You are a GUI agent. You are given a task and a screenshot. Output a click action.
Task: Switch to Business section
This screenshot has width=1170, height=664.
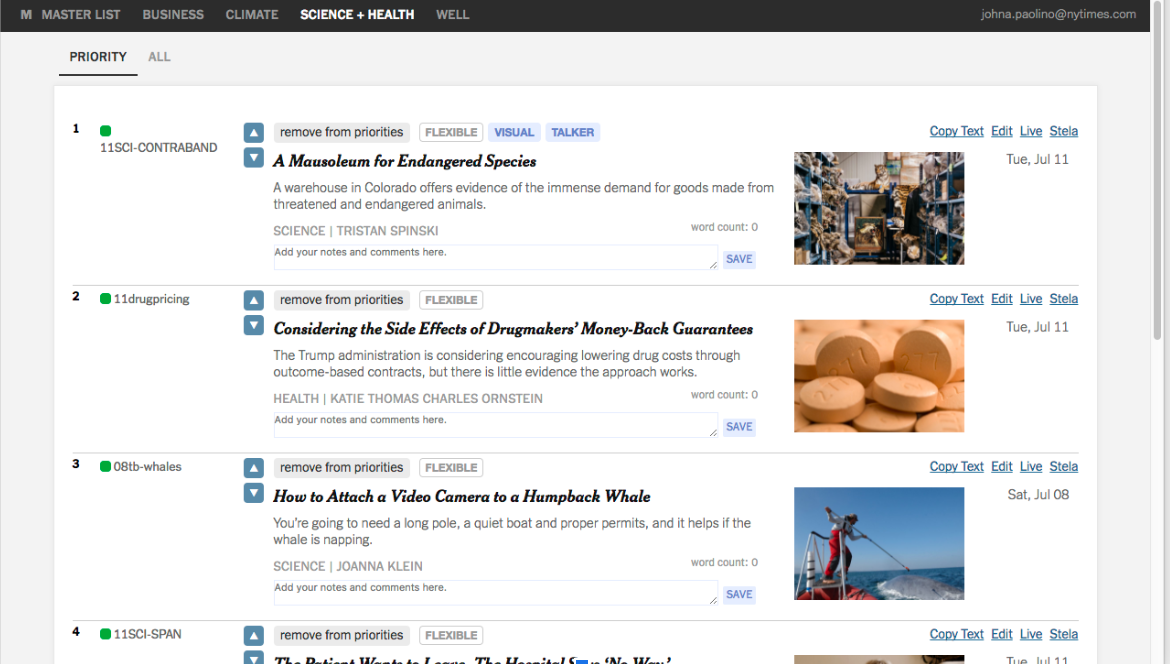(x=173, y=14)
